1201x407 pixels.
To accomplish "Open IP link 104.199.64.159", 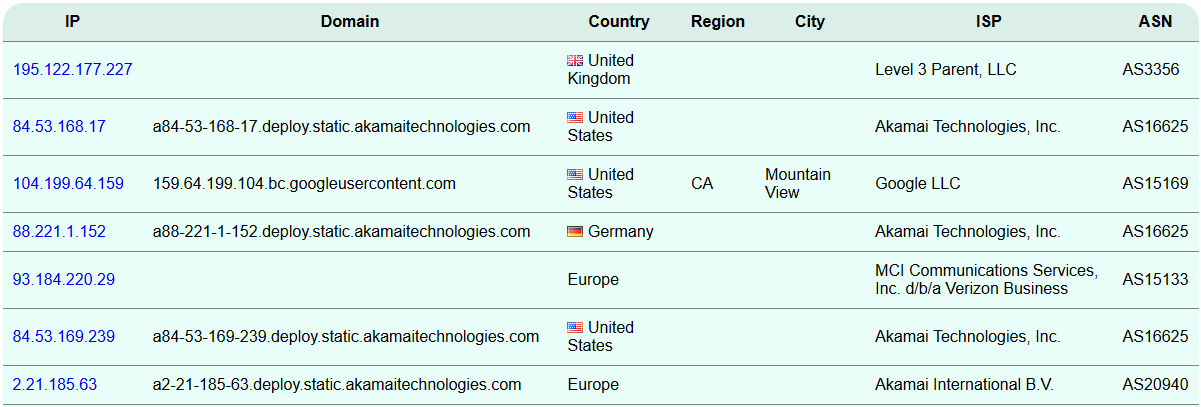I will [x=68, y=184].
